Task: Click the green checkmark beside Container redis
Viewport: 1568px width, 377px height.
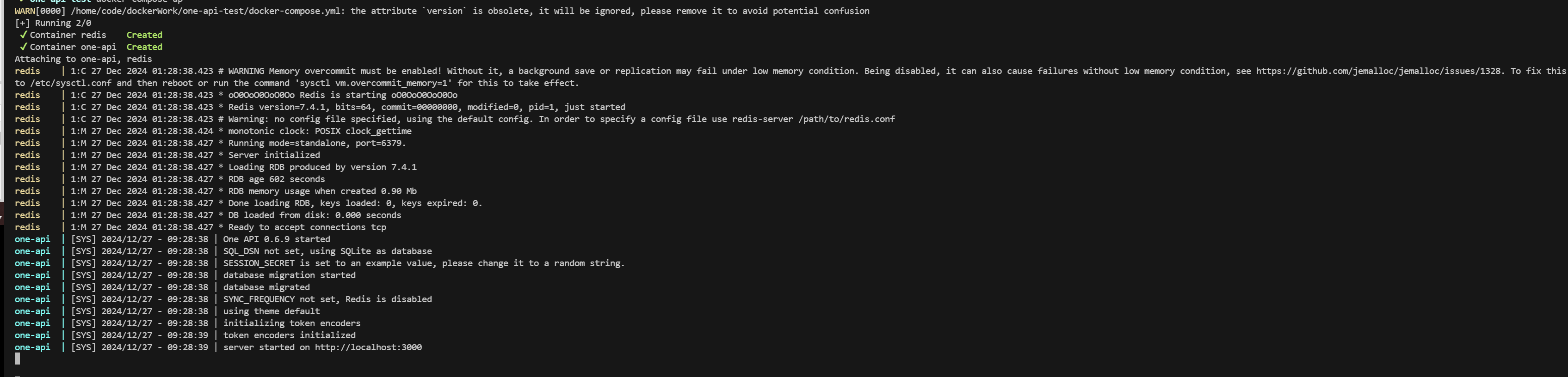Action: pos(24,35)
